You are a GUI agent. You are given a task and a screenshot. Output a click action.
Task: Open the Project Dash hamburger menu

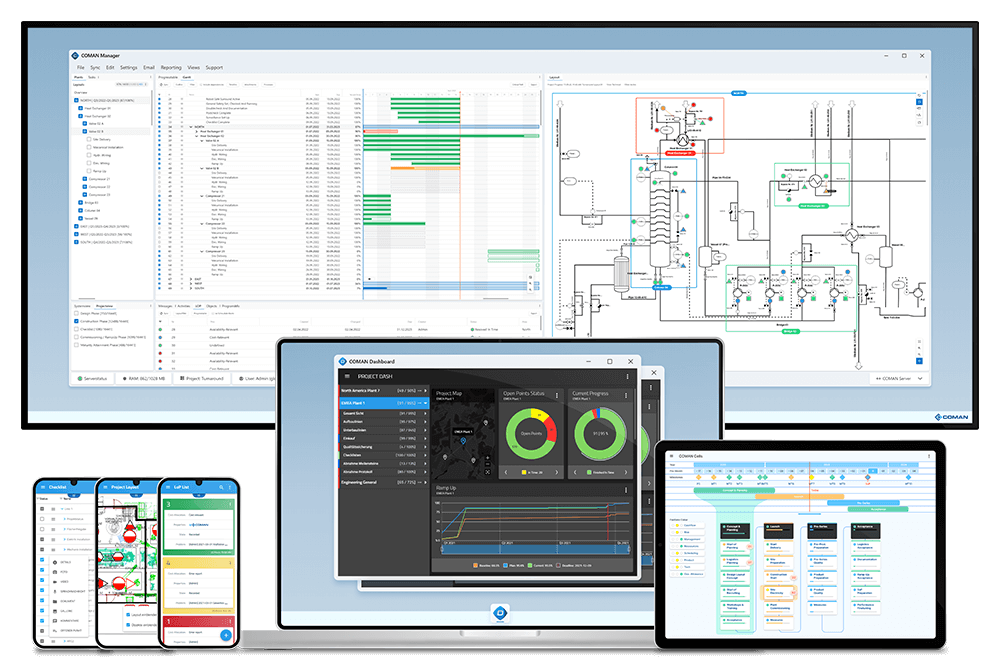tap(348, 377)
